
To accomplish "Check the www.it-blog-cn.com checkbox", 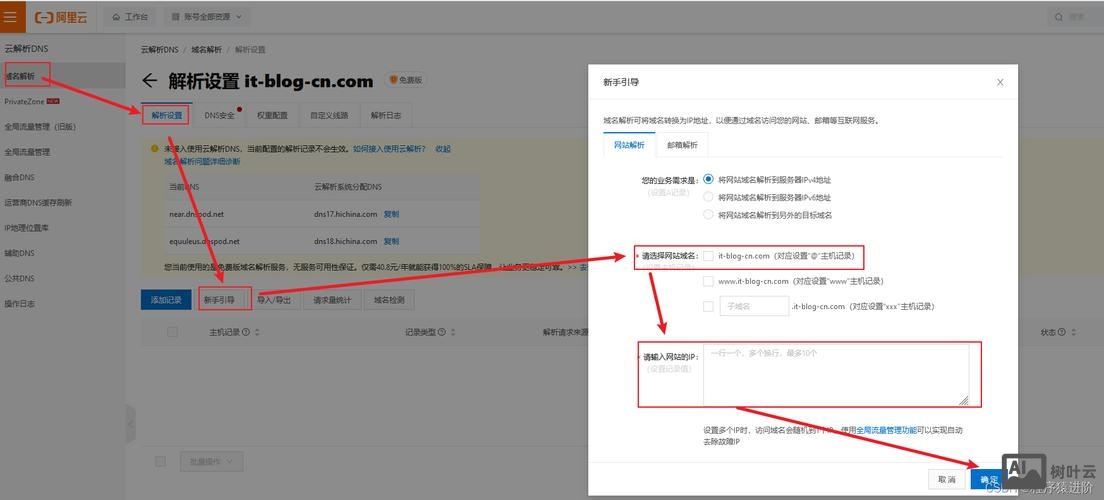I will tap(709, 282).
